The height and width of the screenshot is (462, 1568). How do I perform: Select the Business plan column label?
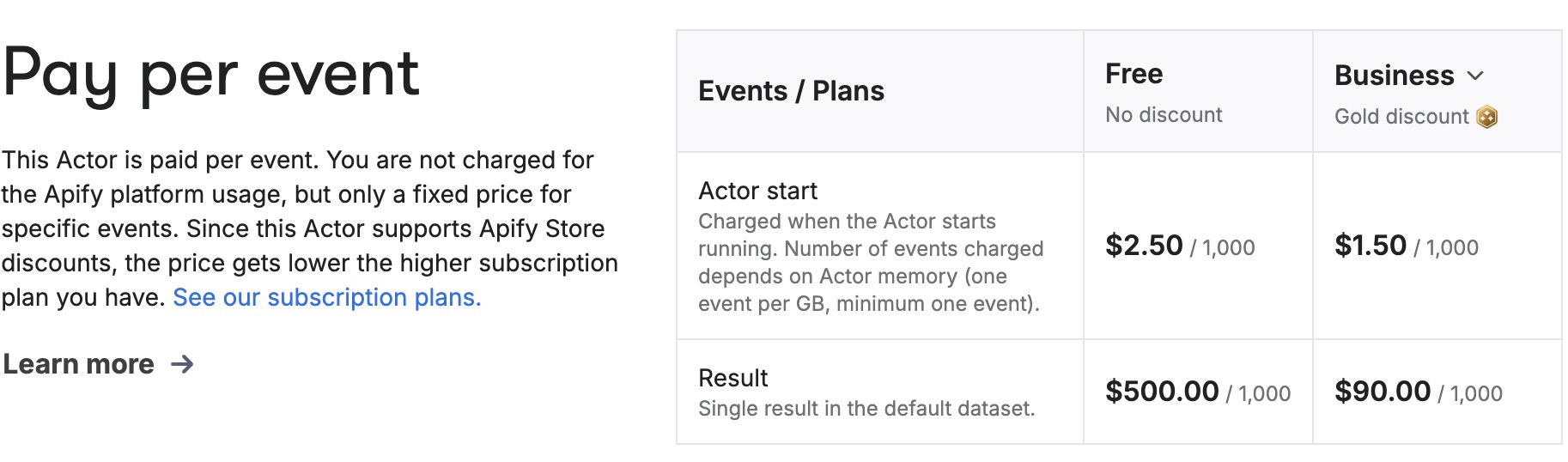(1394, 76)
